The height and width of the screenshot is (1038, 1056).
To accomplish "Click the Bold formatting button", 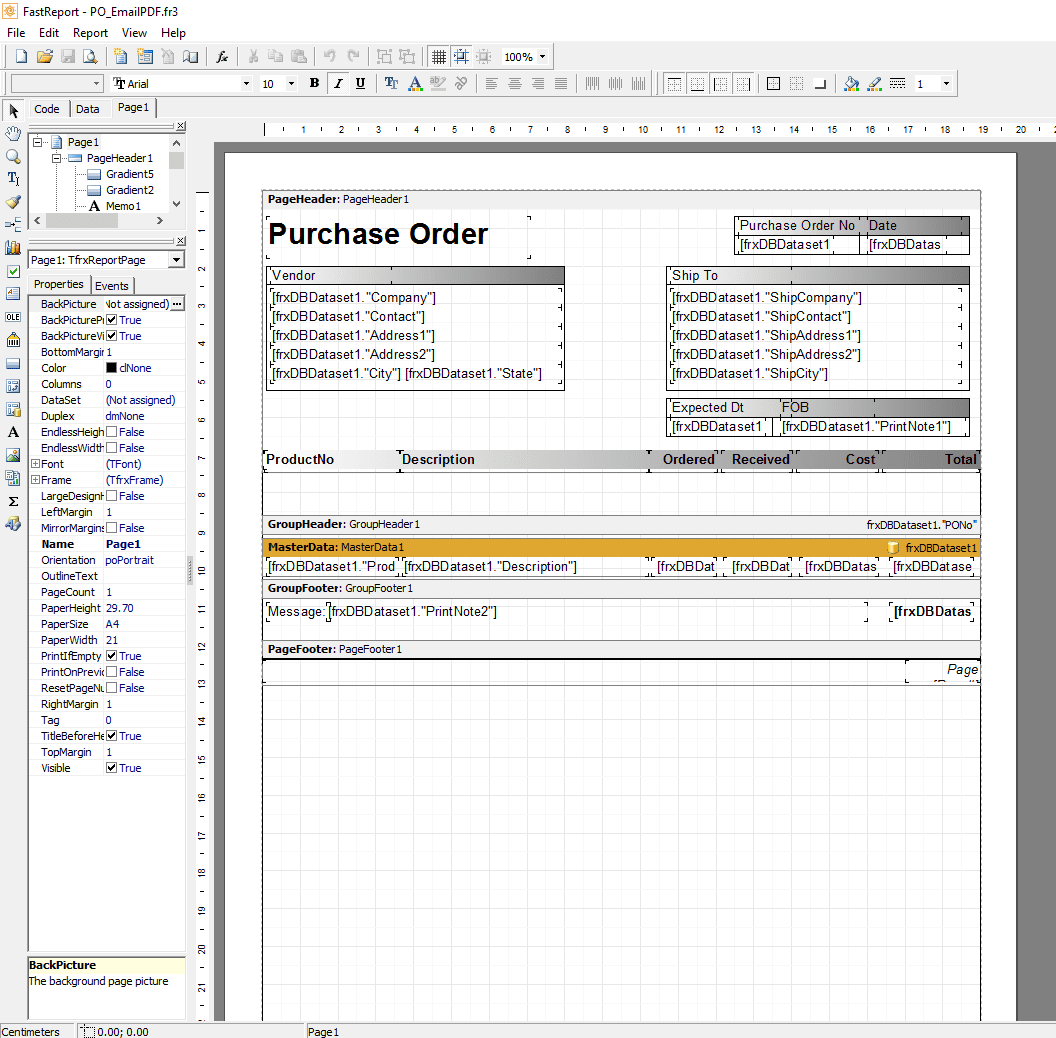I will (314, 84).
